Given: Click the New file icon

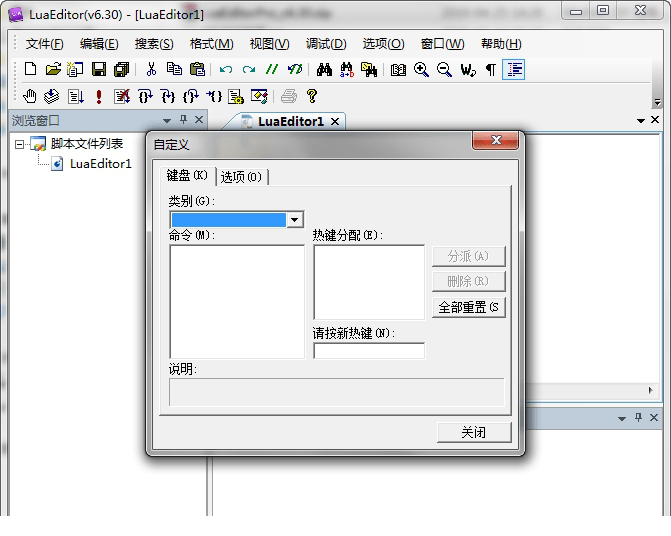Looking at the screenshot, I should [30, 69].
